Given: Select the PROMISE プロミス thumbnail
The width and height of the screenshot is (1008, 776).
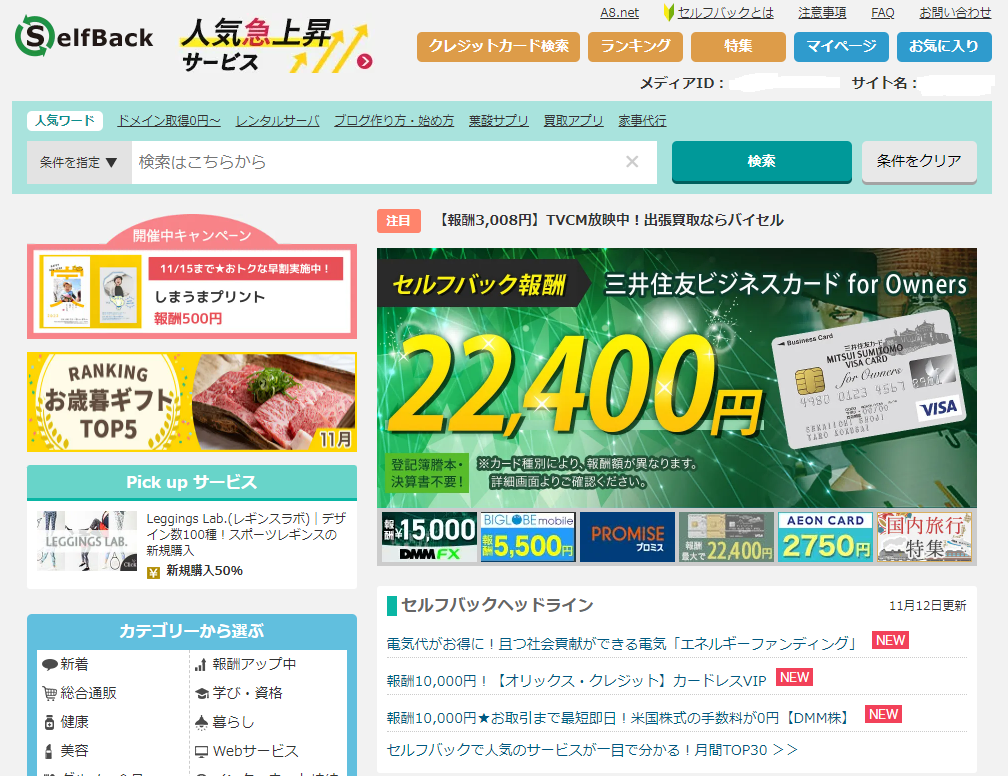Looking at the screenshot, I should pos(627,537).
